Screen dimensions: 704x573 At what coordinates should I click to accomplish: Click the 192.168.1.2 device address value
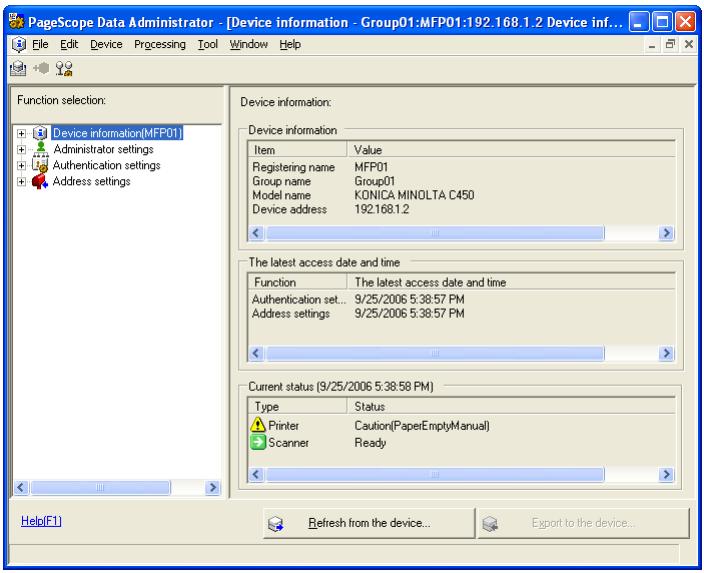[x=382, y=209]
